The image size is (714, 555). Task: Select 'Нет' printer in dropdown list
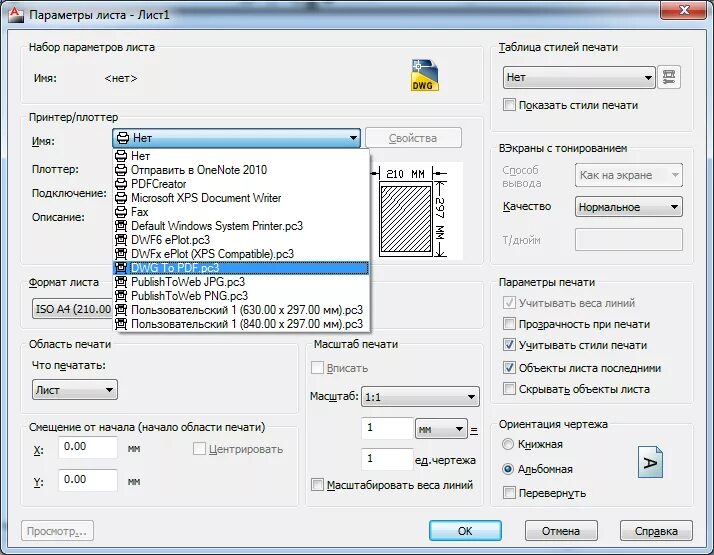coord(241,156)
